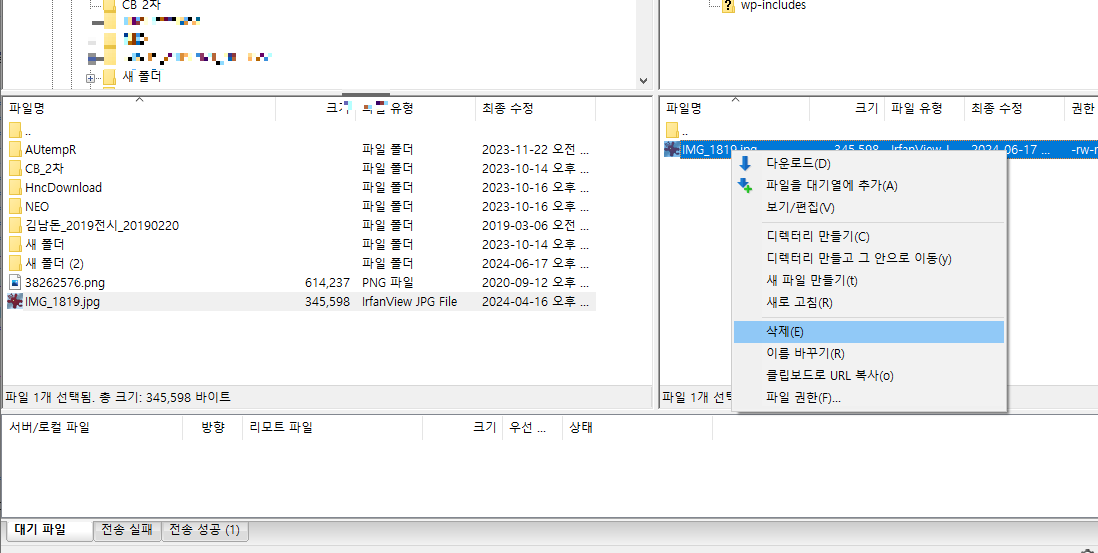Click the queue 크기 column header
This screenshot has width=1098, height=553.
(463, 428)
